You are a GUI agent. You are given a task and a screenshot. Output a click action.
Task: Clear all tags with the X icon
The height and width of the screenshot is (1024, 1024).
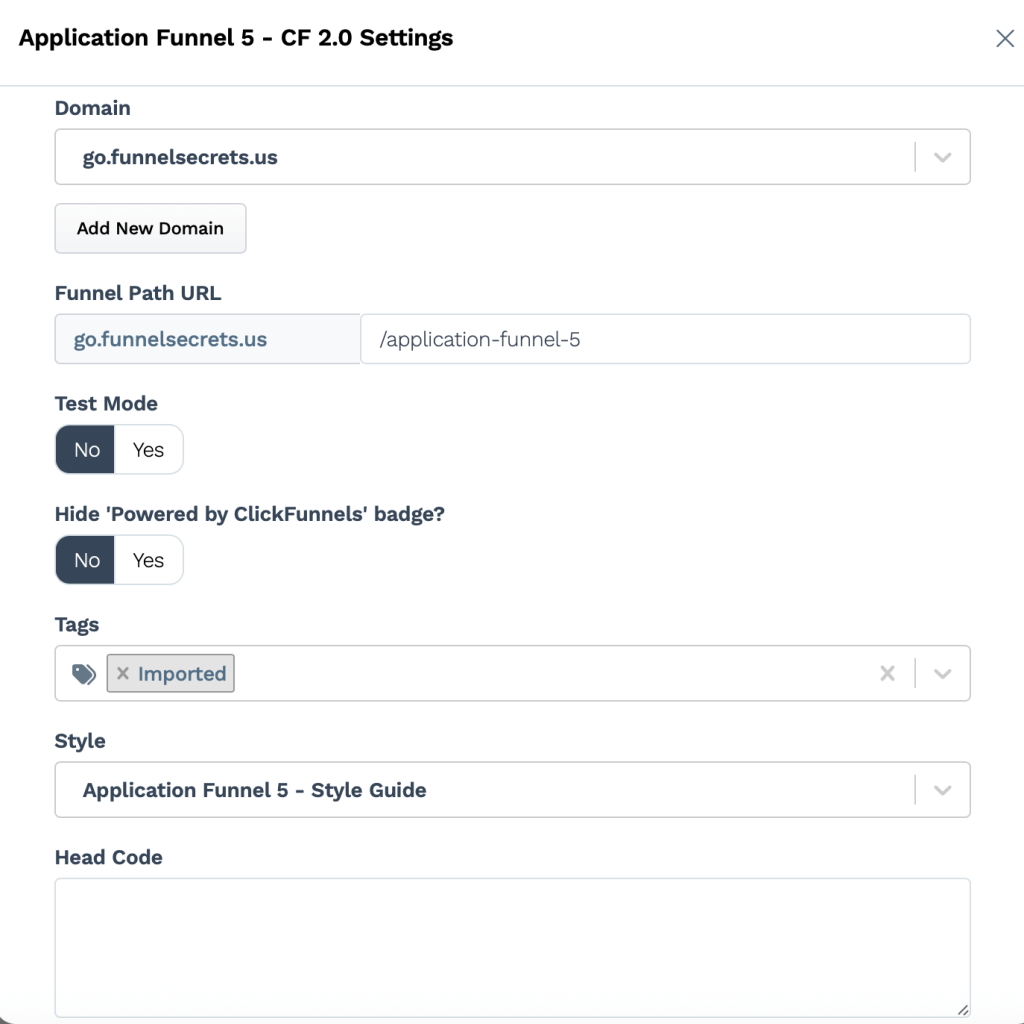pyautogui.click(x=887, y=673)
